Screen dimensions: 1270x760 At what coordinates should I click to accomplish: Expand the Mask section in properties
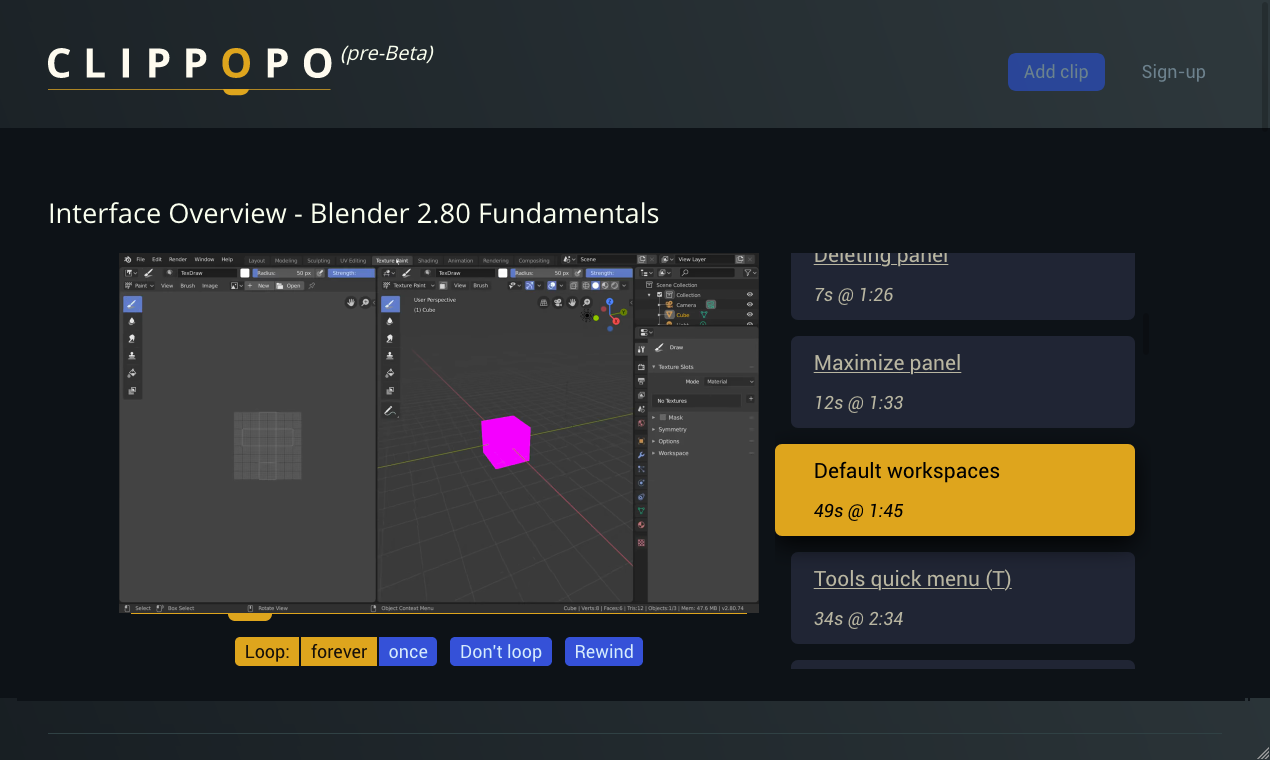point(675,417)
